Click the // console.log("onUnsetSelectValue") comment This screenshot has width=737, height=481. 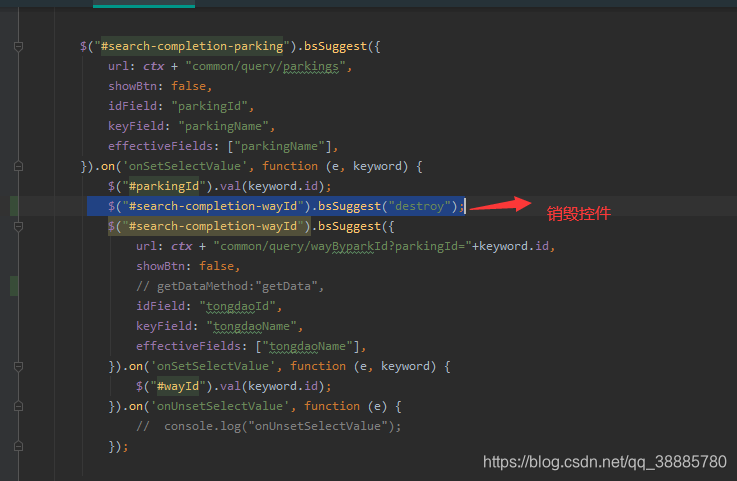[268, 426]
